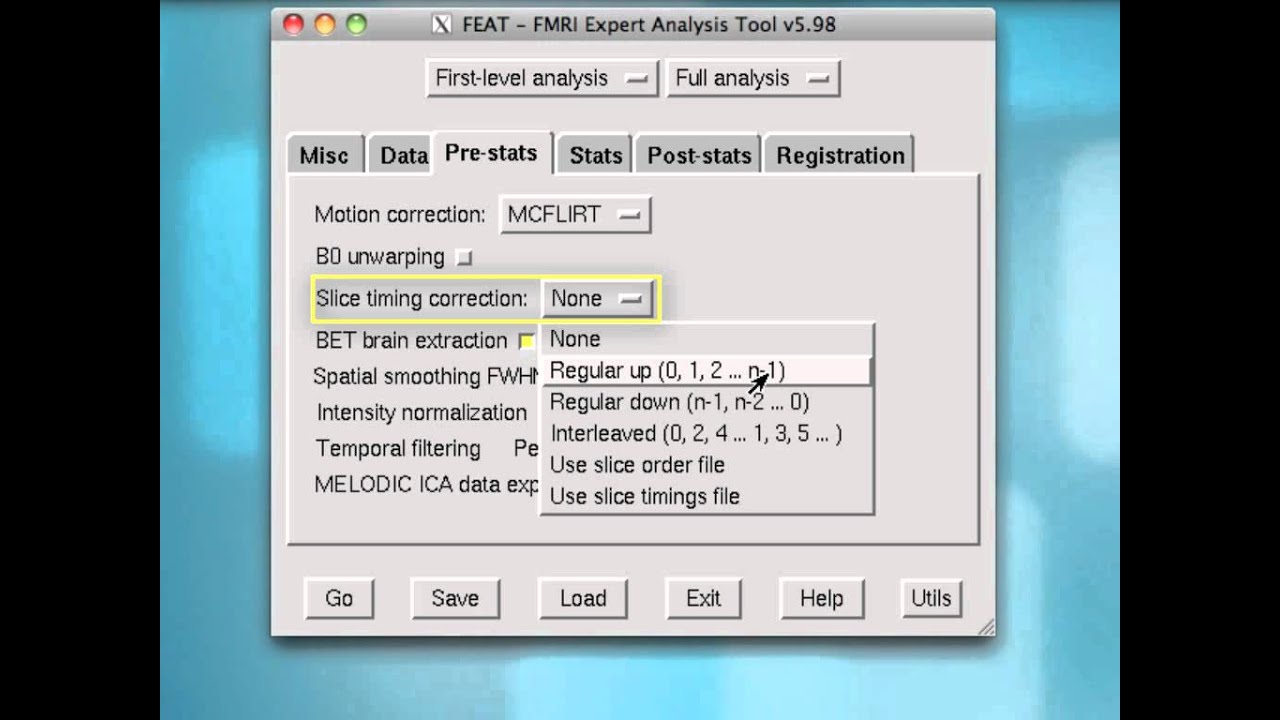Click the MELODIC ICA data exploration label

pyautogui.click(x=427, y=484)
